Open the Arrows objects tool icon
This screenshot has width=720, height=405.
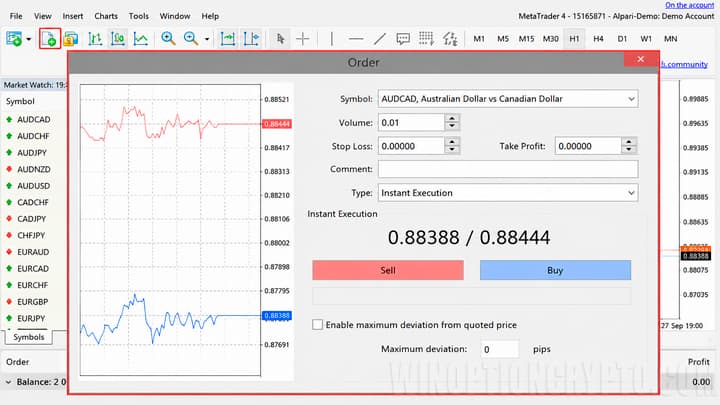[x=450, y=39]
